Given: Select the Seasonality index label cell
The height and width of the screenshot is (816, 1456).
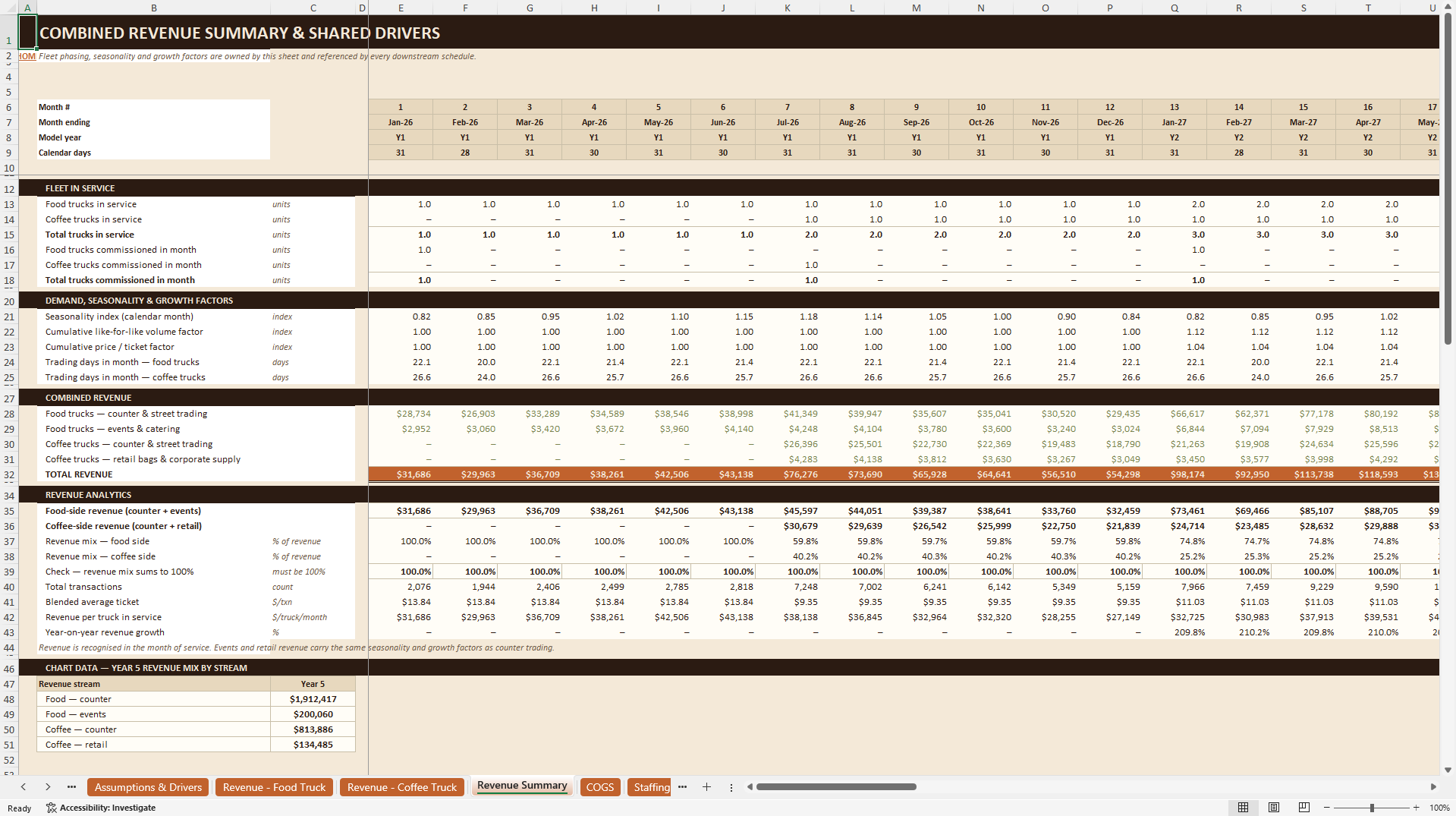Looking at the screenshot, I should pyautogui.click(x=154, y=317).
